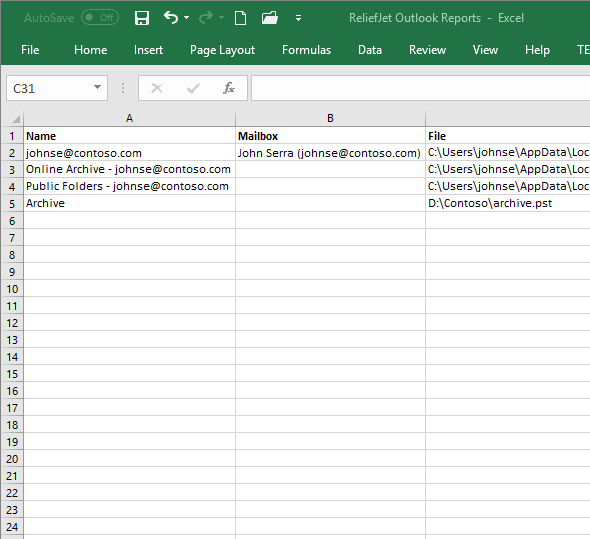Switch to the Page Layout tab
This screenshot has width=590, height=539.
tap(222, 50)
